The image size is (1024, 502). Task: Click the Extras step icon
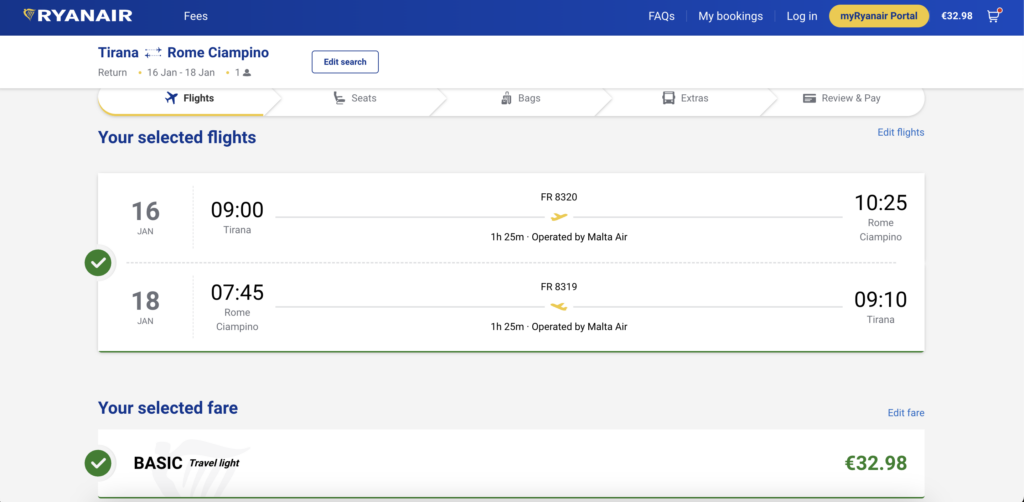tap(668, 98)
